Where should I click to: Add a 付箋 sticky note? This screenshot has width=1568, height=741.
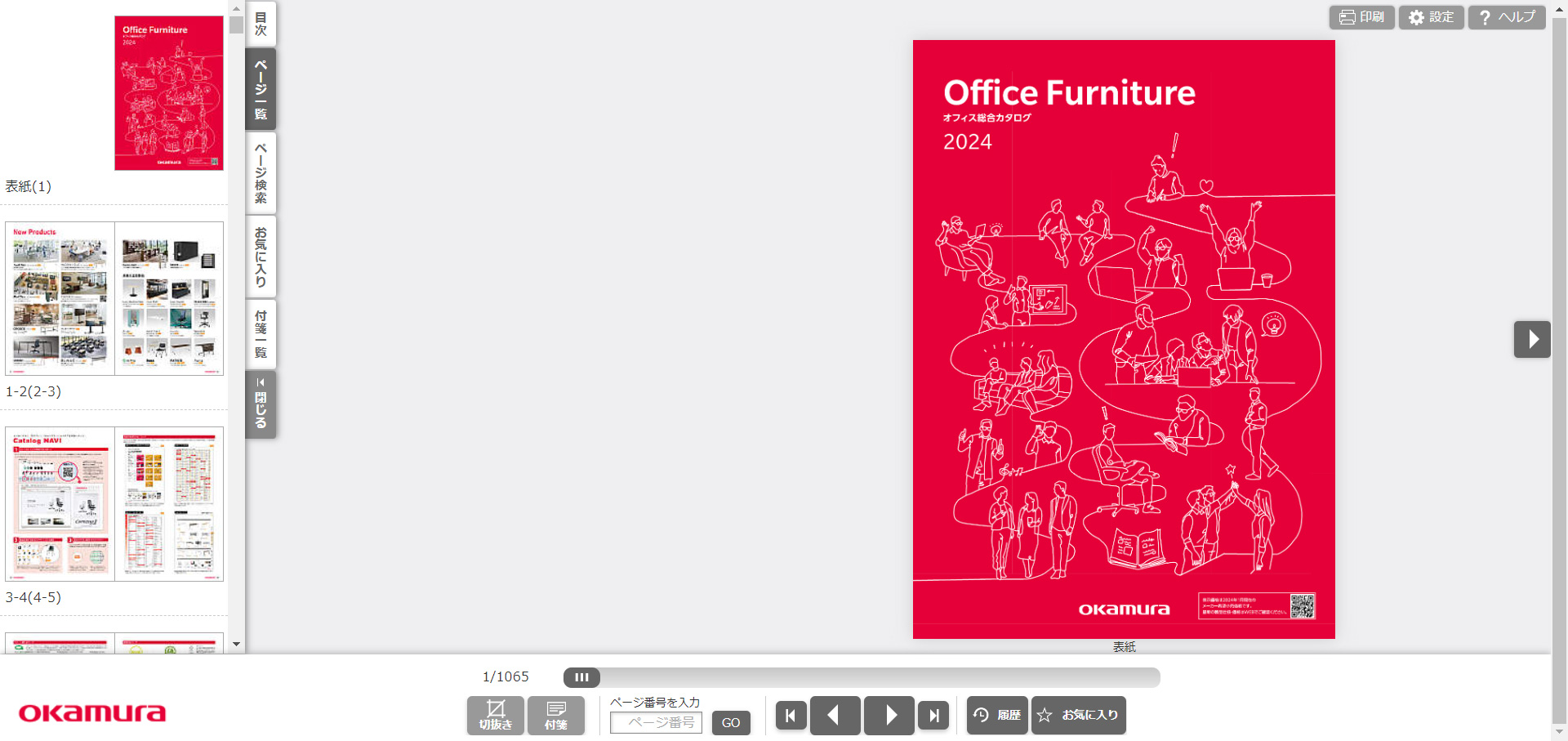pyautogui.click(x=556, y=716)
